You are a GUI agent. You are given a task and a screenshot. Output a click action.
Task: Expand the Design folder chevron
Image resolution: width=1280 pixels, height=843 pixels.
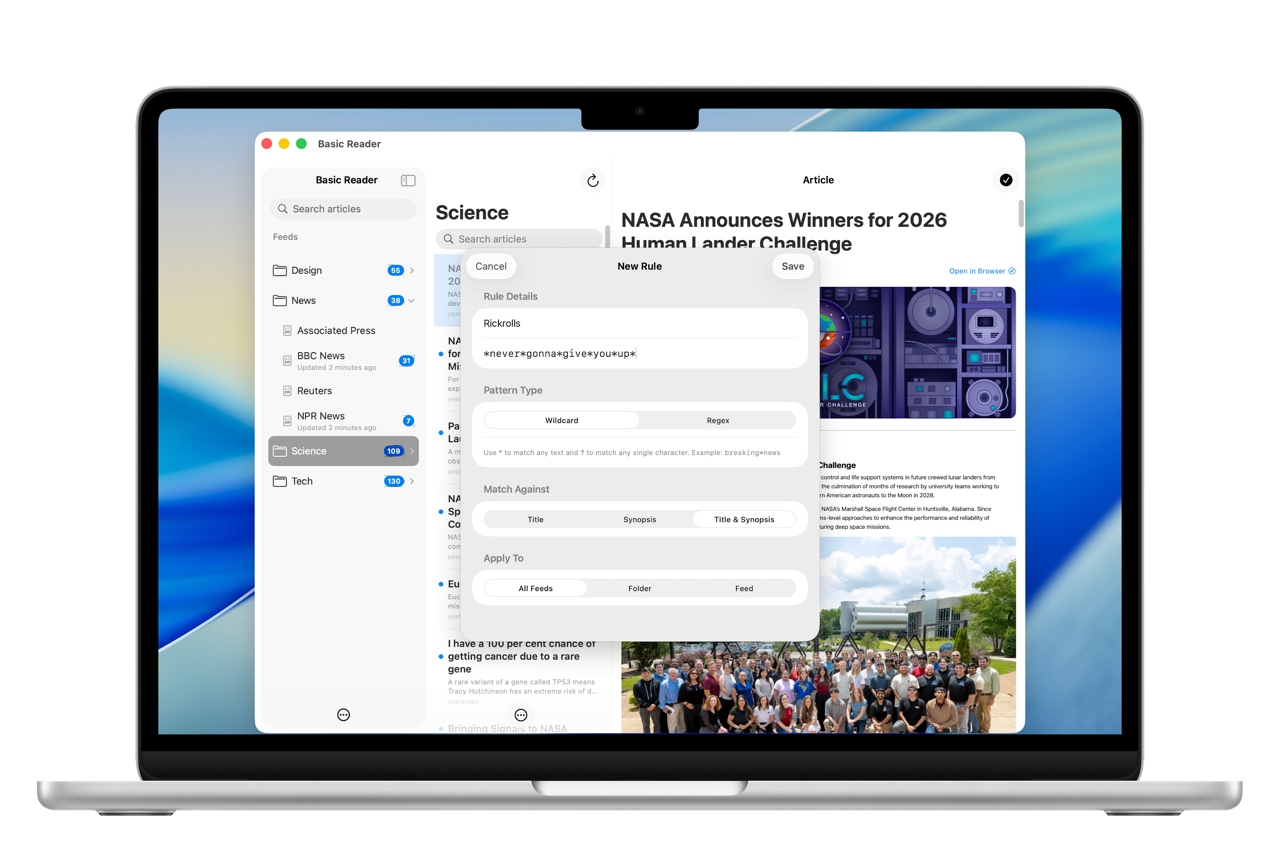point(412,271)
